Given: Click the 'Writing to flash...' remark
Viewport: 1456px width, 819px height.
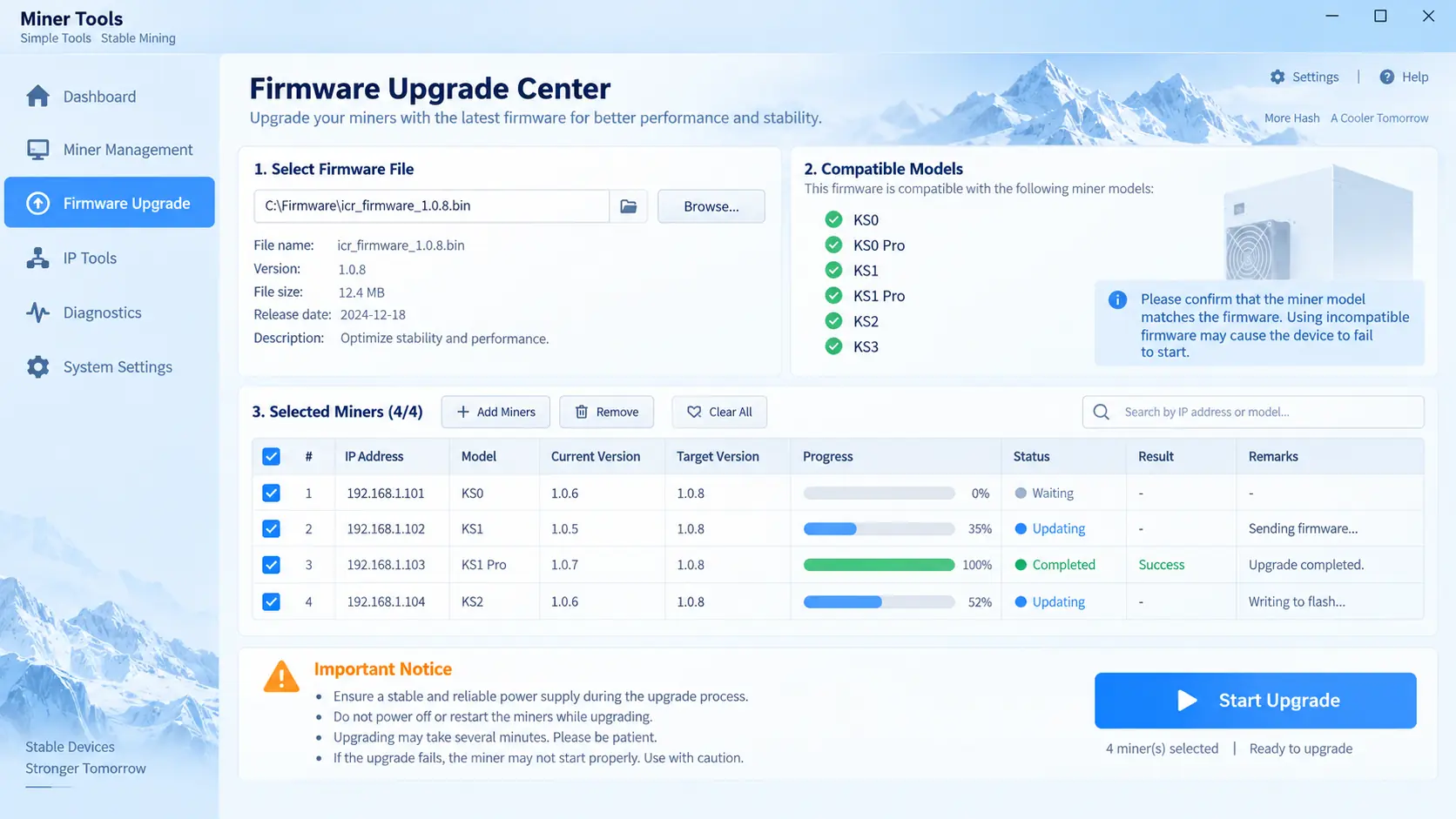Looking at the screenshot, I should [1297, 601].
